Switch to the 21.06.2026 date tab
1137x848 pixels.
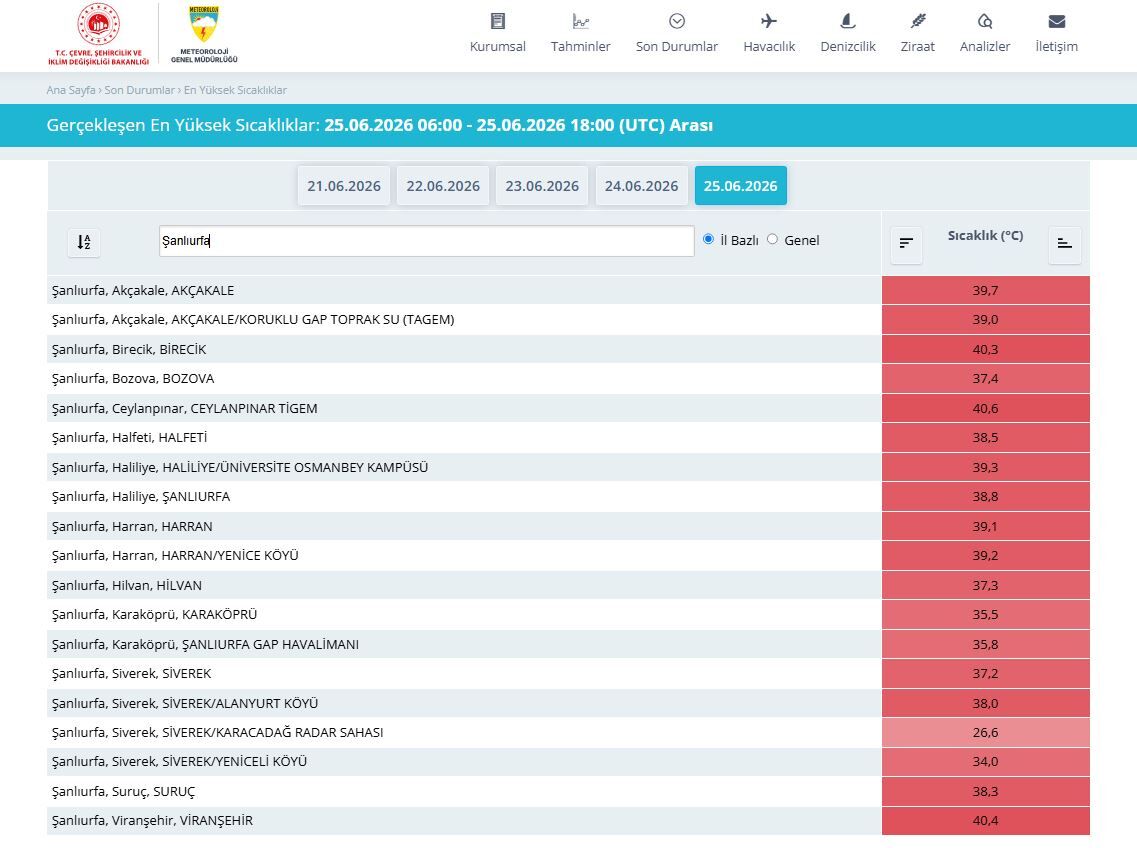tap(344, 186)
